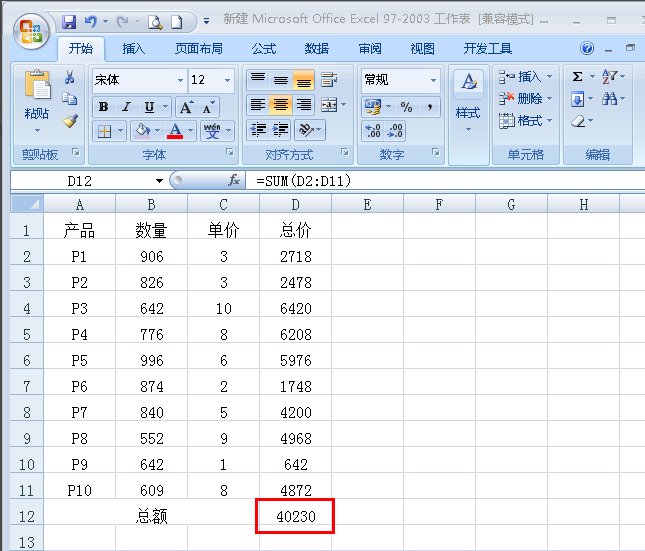Image resolution: width=645 pixels, height=551 pixels.
Task: Insert function with fx button
Action: pyautogui.click(x=234, y=180)
